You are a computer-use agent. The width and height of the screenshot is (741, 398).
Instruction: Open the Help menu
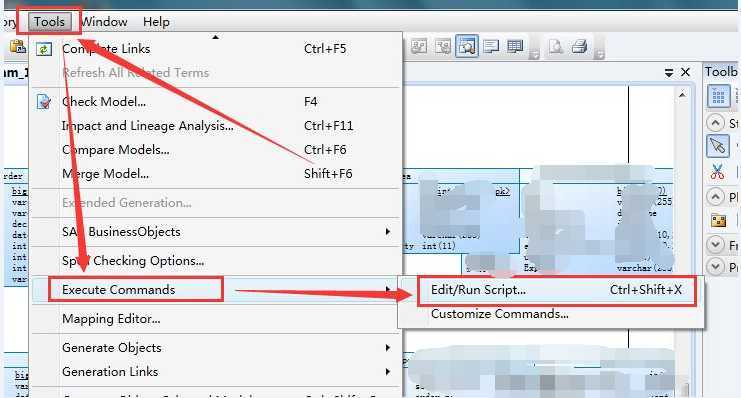pos(156,22)
